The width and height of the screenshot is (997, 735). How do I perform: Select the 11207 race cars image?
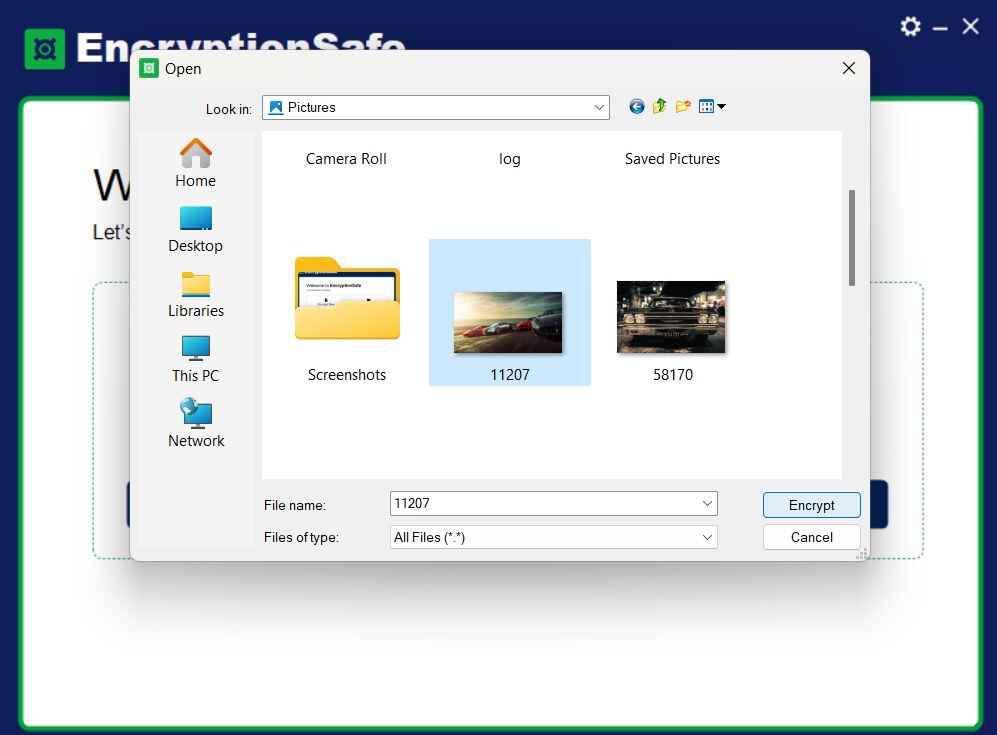point(509,312)
